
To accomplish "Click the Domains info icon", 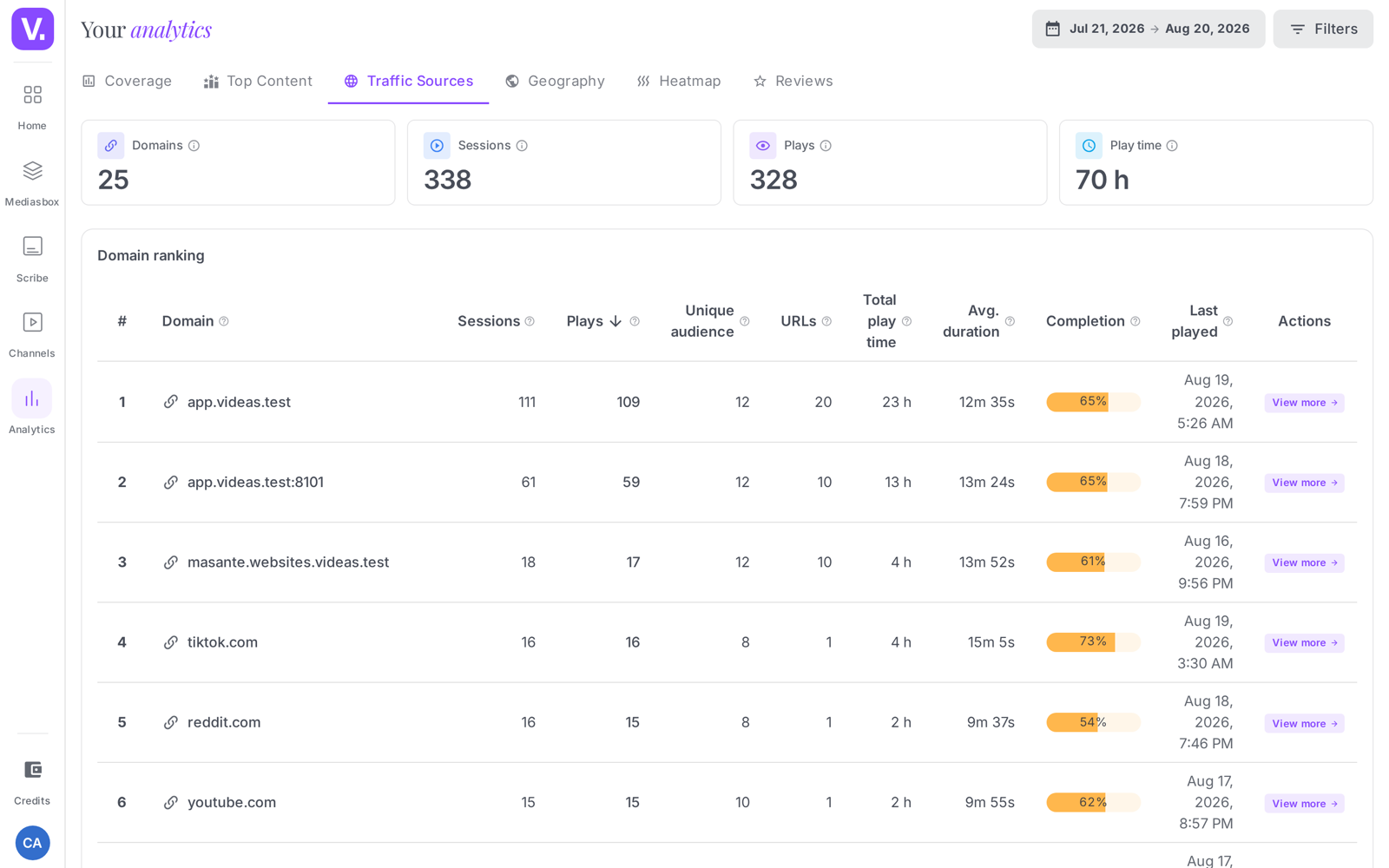I will pyautogui.click(x=194, y=146).
